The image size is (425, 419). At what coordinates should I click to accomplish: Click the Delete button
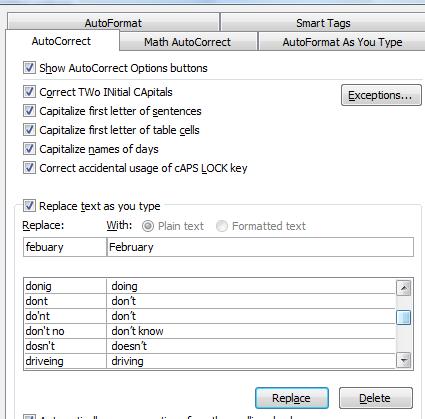(376, 398)
